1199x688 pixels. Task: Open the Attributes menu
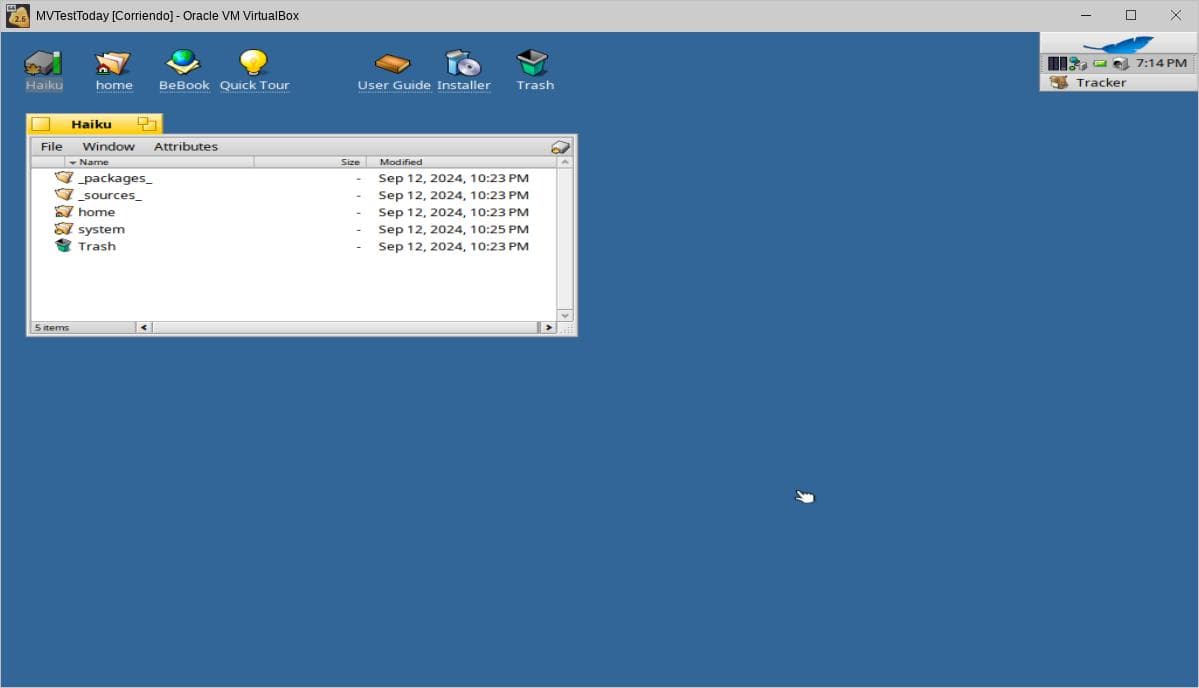[x=185, y=146]
